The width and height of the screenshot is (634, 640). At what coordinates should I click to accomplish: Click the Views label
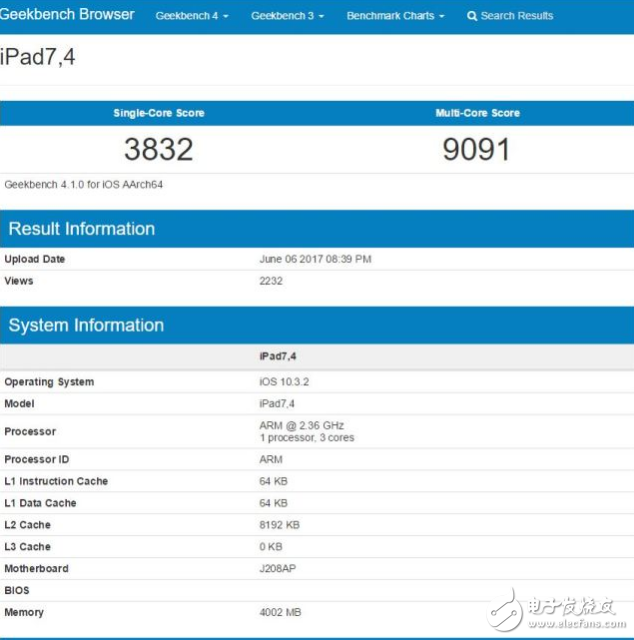coord(19,281)
